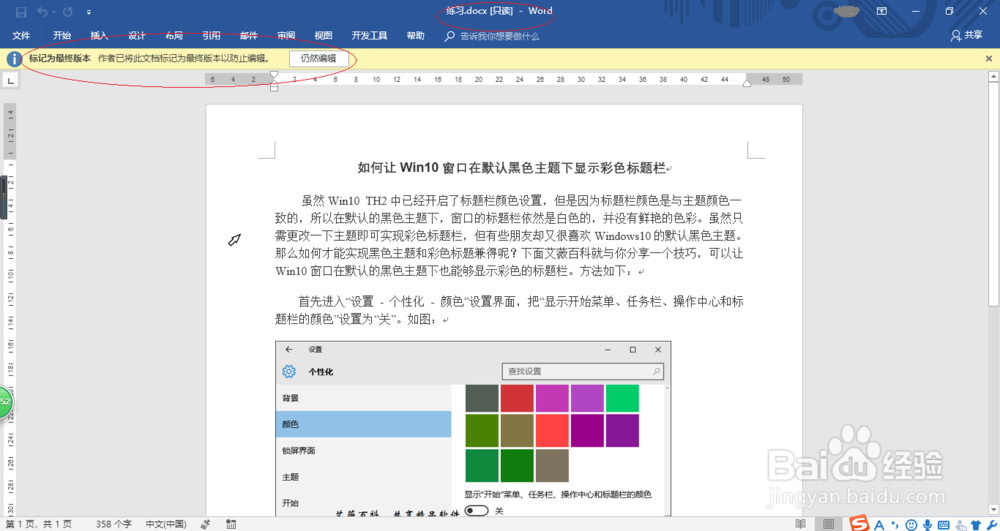Switch to the 邮件 ribbon tab
Image resolution: width=1000 pixels, height=531 pixels.
(x=249, y=36)
